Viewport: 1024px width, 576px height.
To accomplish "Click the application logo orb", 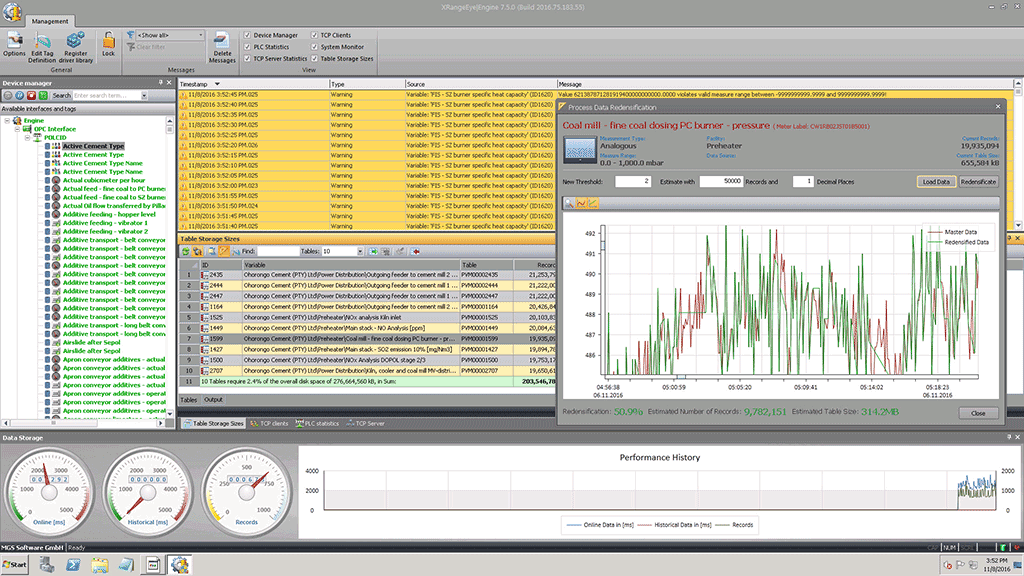I will [x=12, y=12].
